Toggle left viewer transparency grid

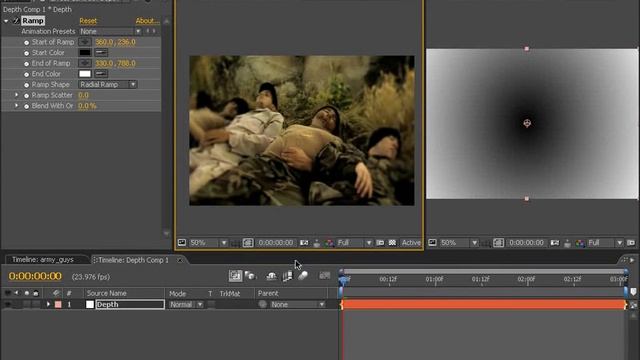[392, 243]
